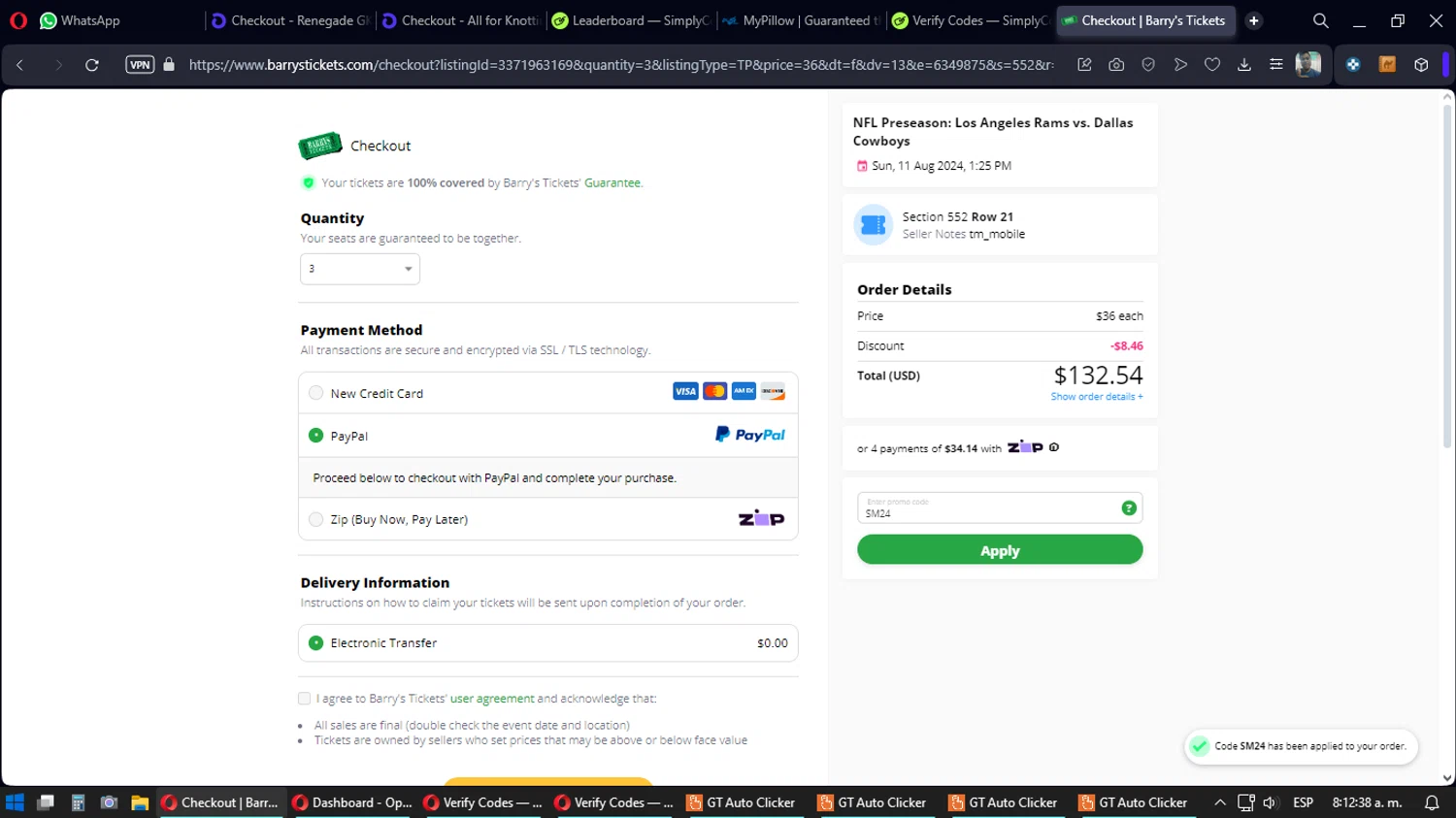Click the Section 552 Row 21 text

(x=958, y=216)
